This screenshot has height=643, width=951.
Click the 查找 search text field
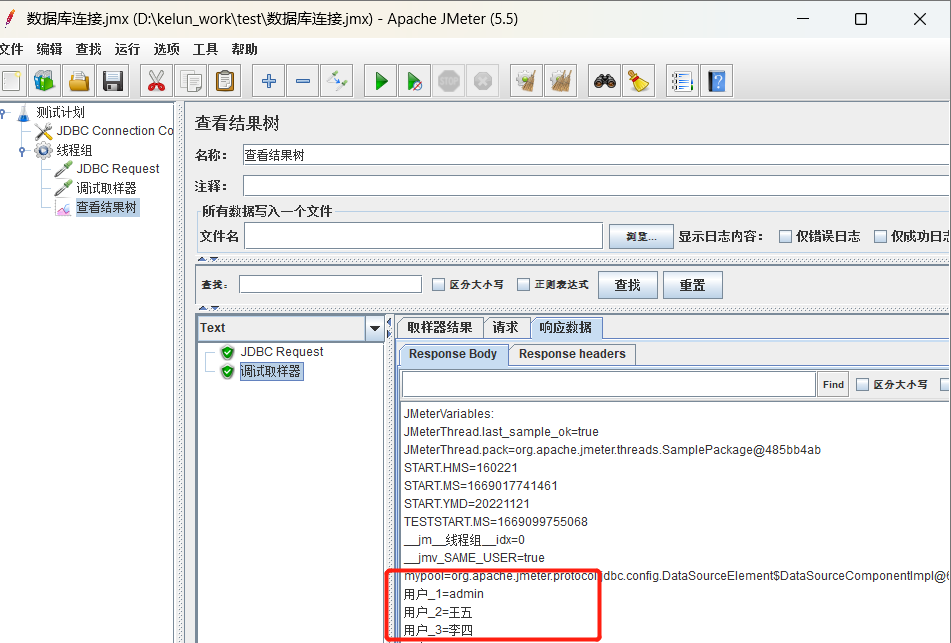click(331, 284)
